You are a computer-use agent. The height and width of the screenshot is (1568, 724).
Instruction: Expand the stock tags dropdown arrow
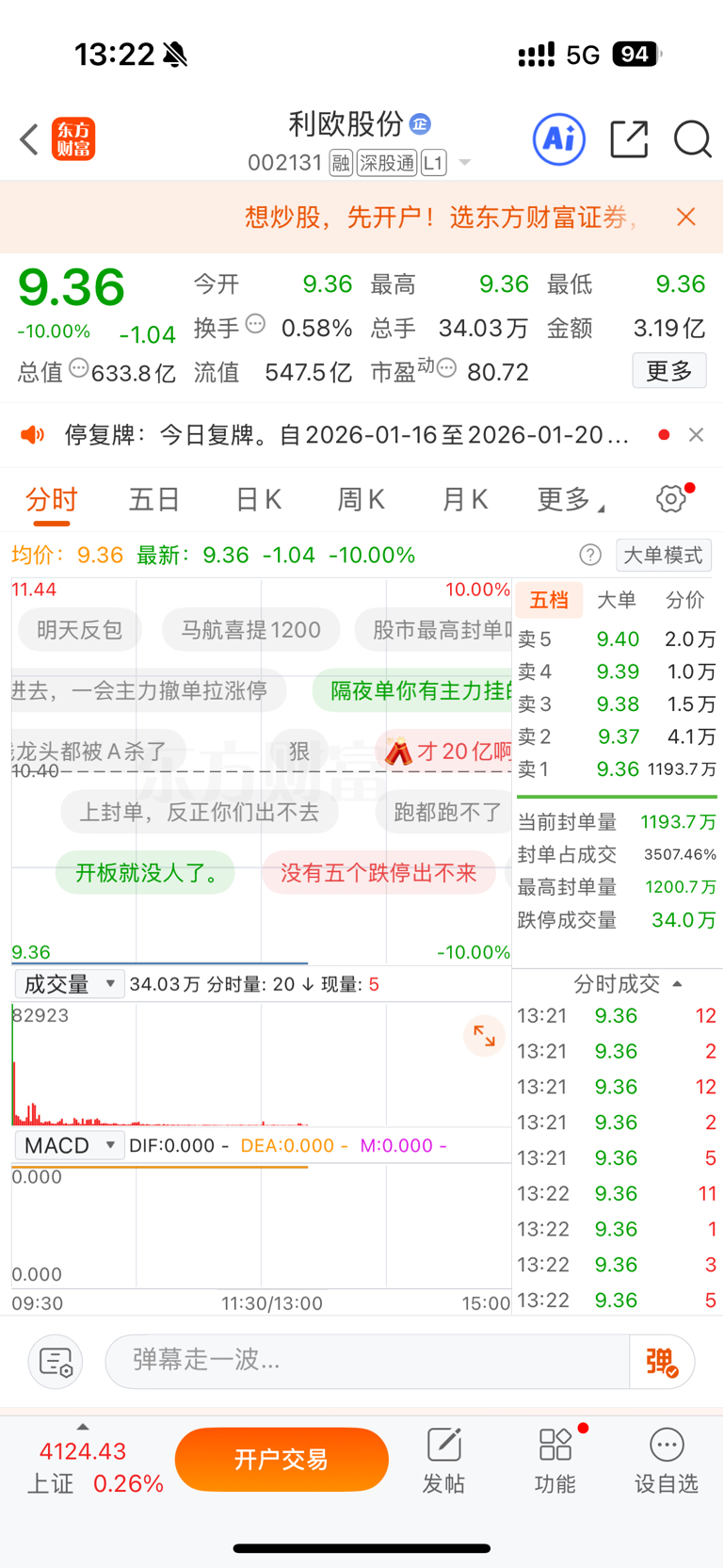coord(464,163)
